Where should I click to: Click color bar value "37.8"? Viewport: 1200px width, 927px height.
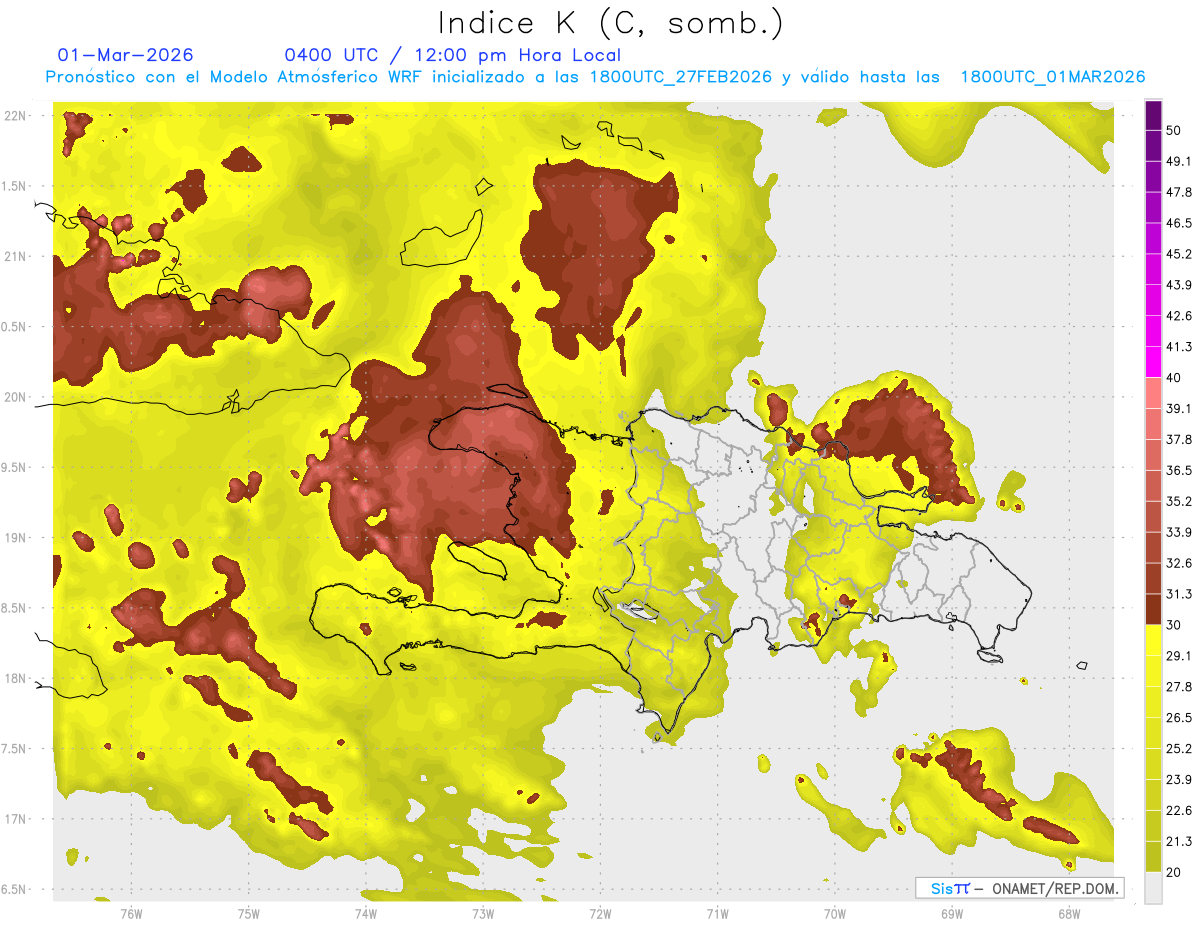[1179, 440]
